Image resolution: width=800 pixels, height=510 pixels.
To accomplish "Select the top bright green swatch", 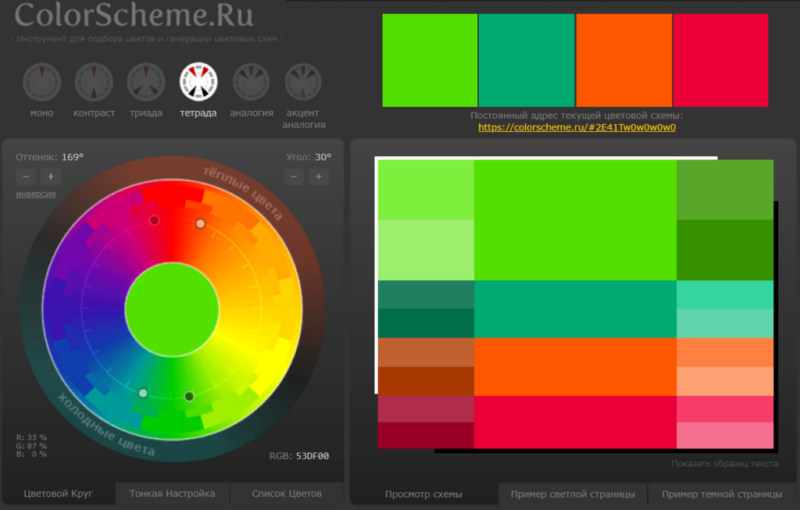I will (430, 60).
